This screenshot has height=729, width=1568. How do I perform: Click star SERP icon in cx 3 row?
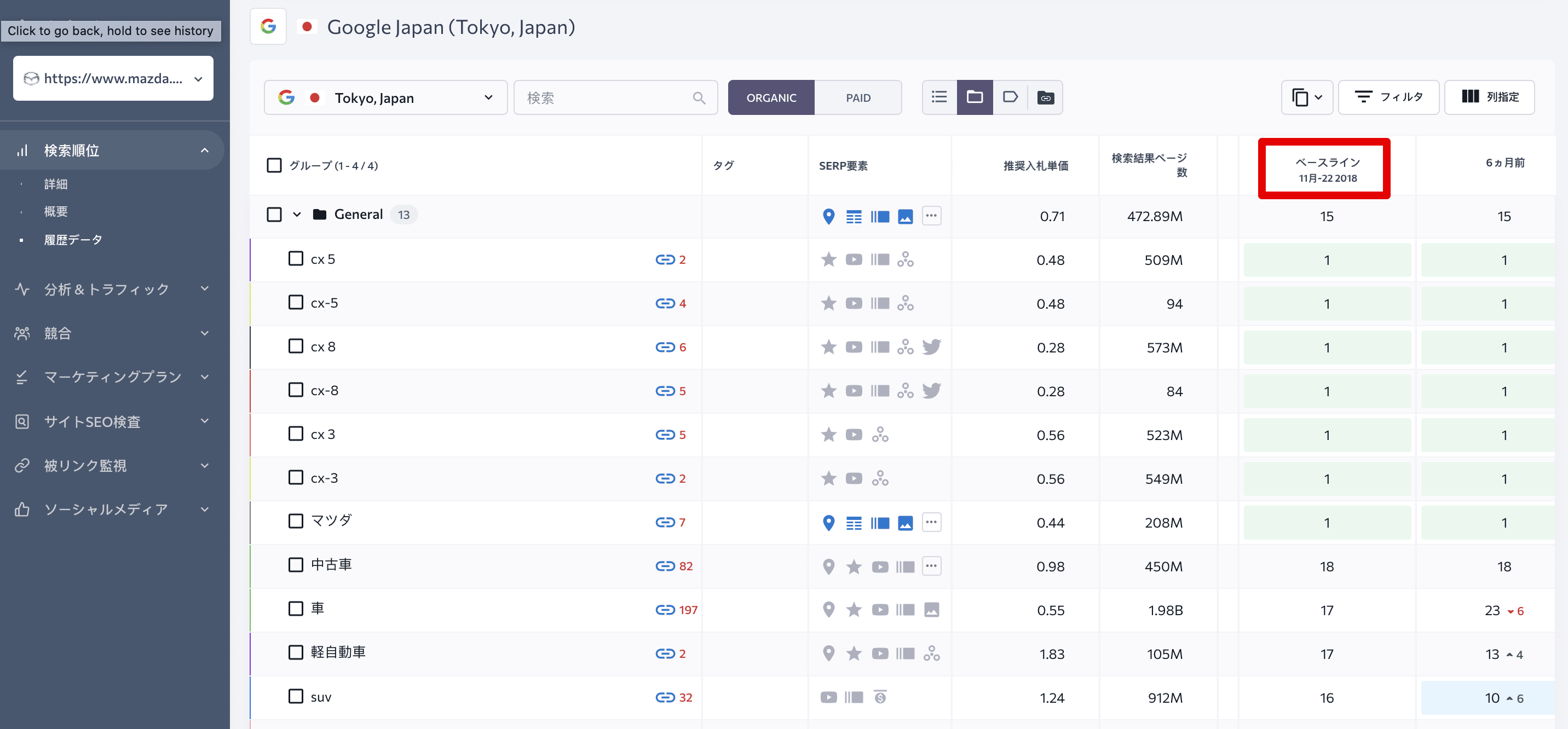pos(828,435)
